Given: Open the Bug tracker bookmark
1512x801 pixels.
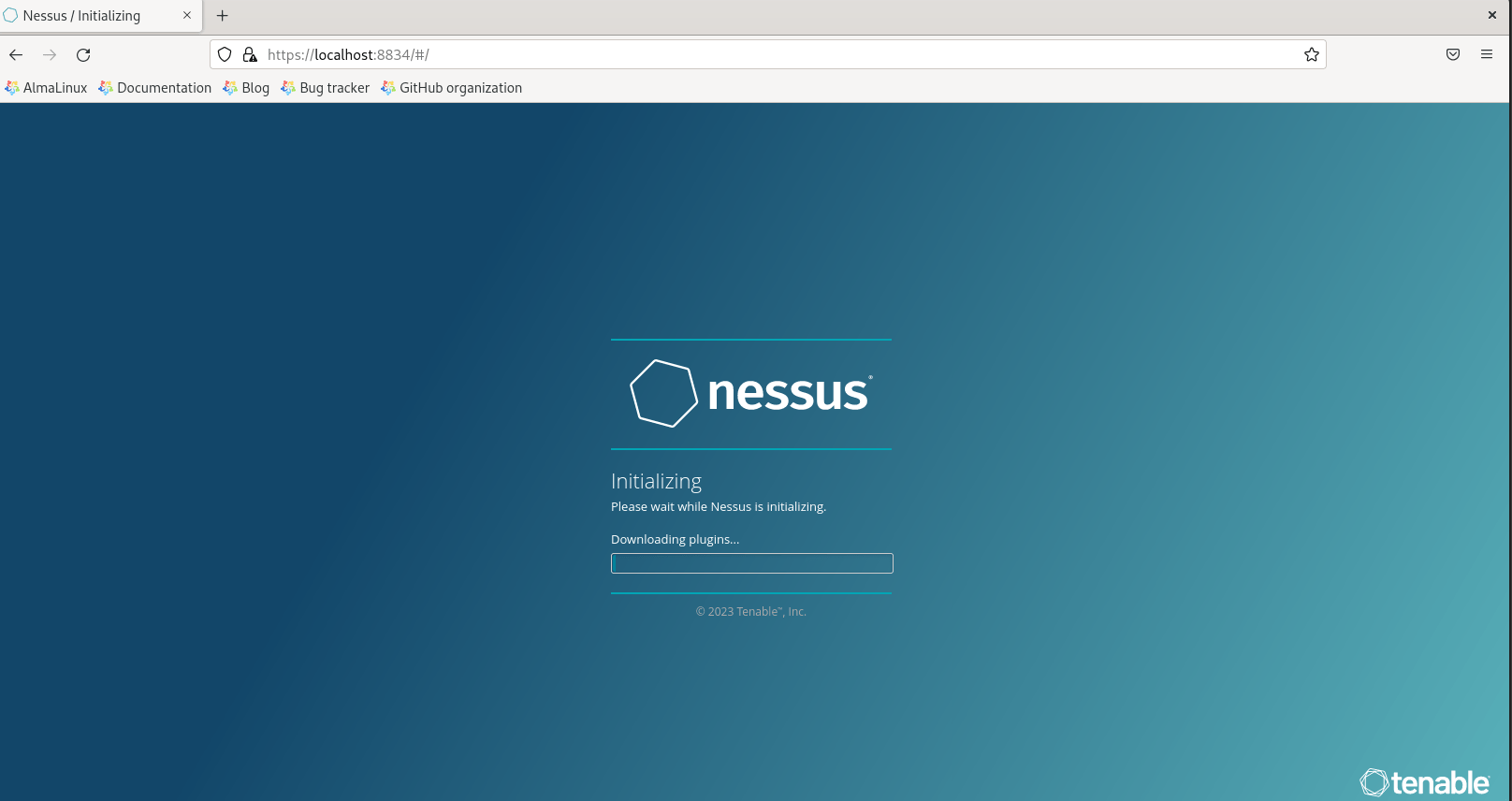Looking at the screenshot, I should [x=326, y=88].
